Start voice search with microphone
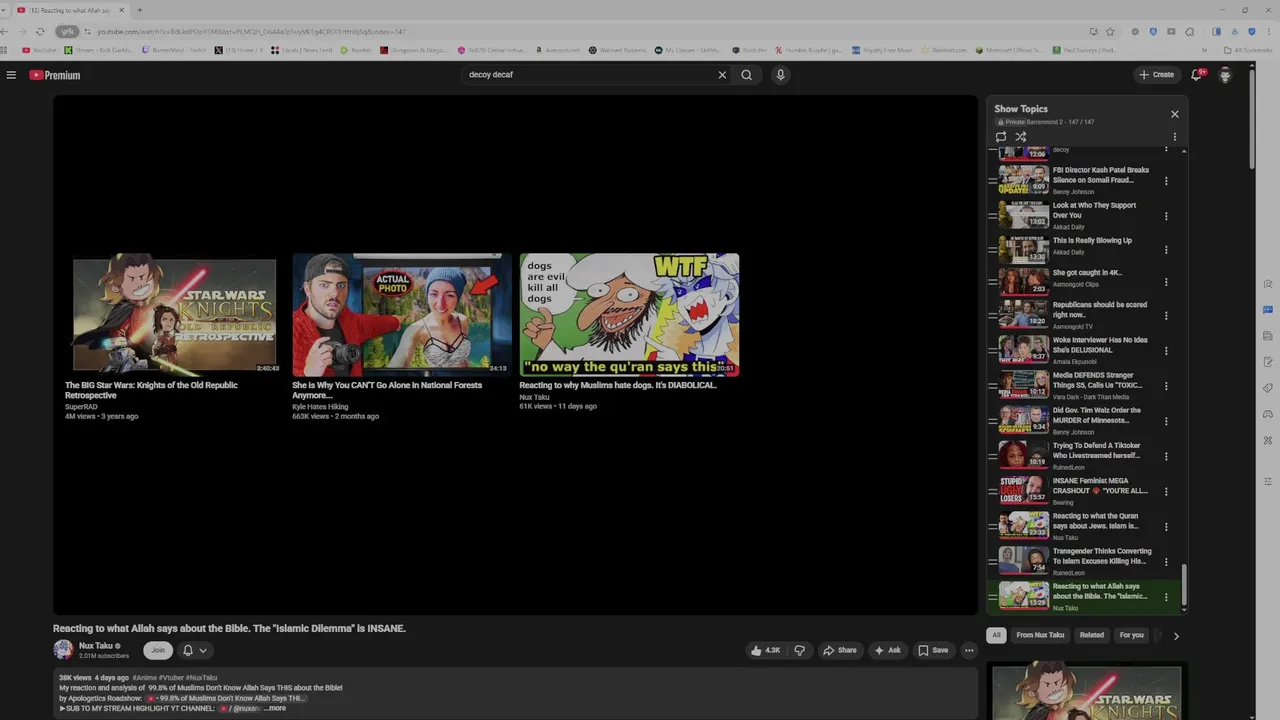This screenshot has height=720, width=1280. click(780, 75)
